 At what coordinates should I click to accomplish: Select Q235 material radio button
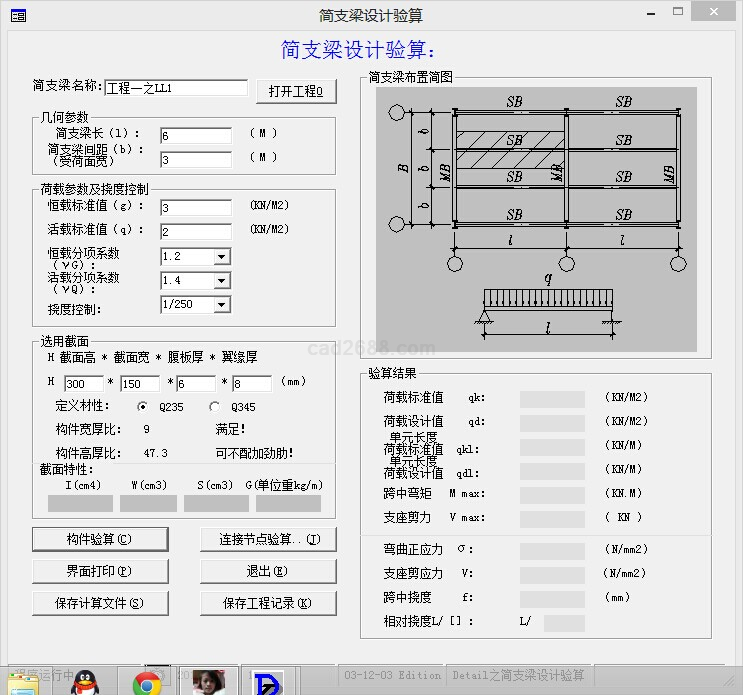tap(142, 407)
